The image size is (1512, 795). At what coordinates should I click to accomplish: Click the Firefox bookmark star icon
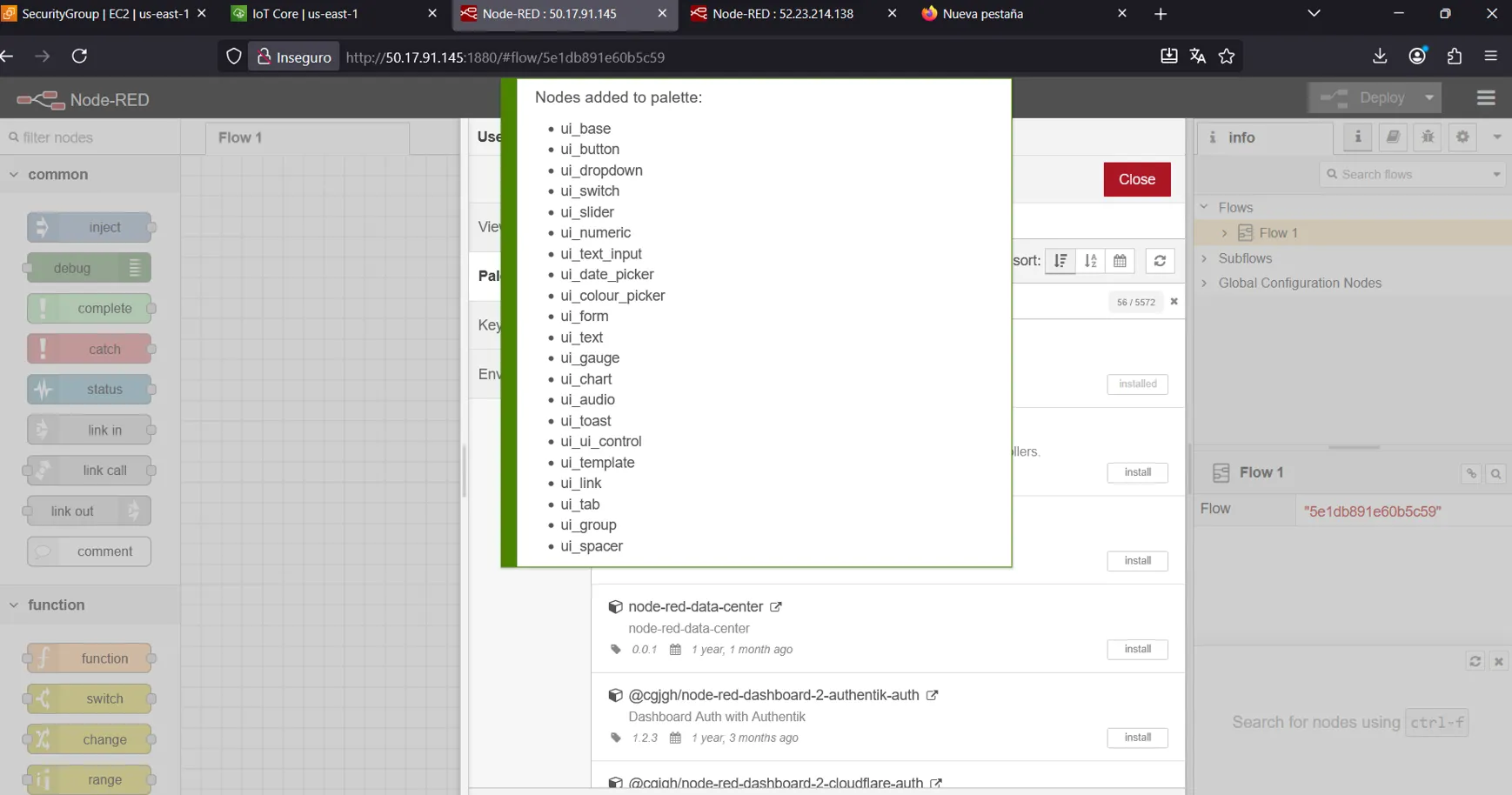(1227, 57)
